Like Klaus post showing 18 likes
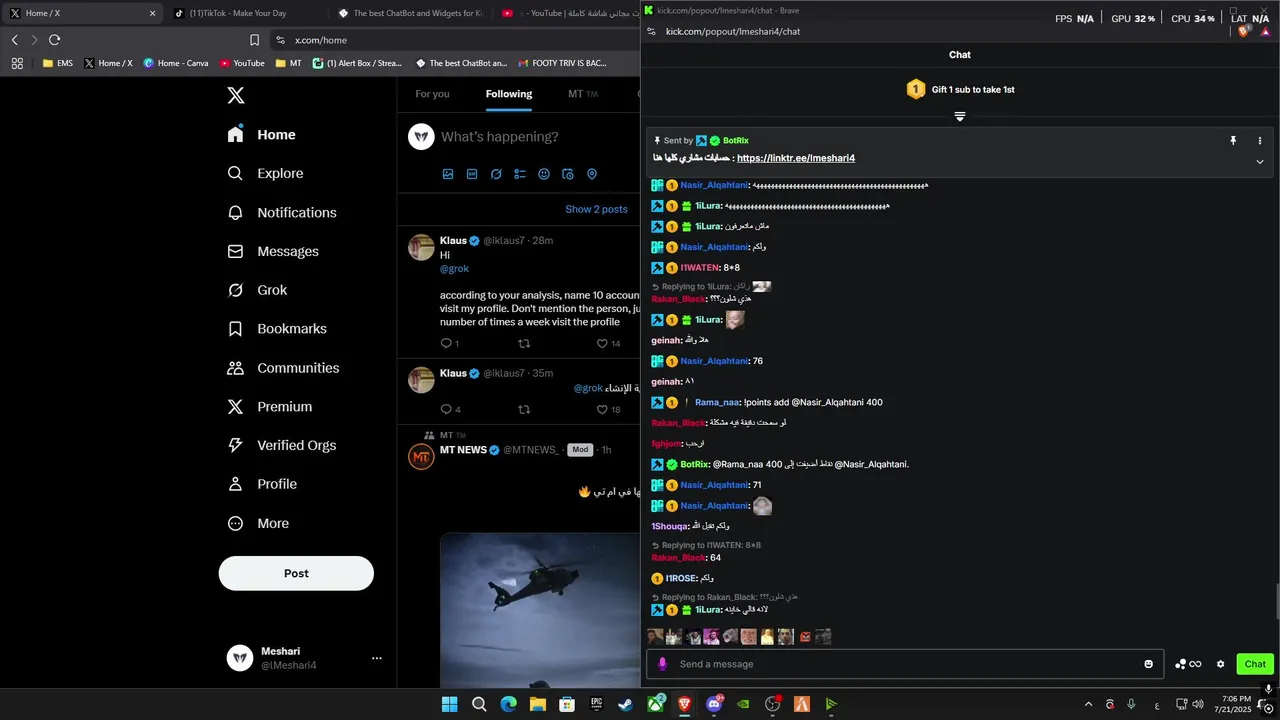Viewport: 1280px width, 720px height. click(x=608, y=409)
